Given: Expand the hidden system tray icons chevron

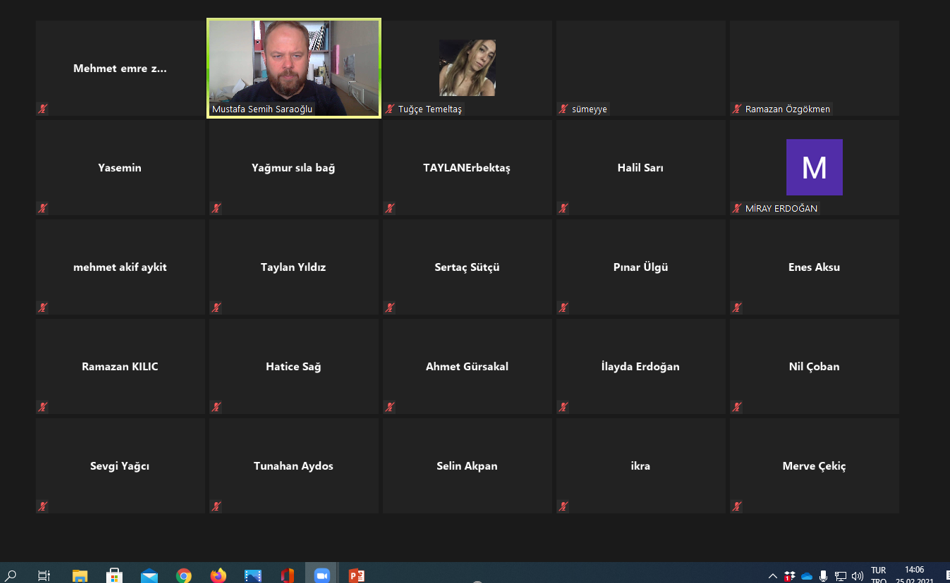Looking at the screenshot, I should coord(772,576).
